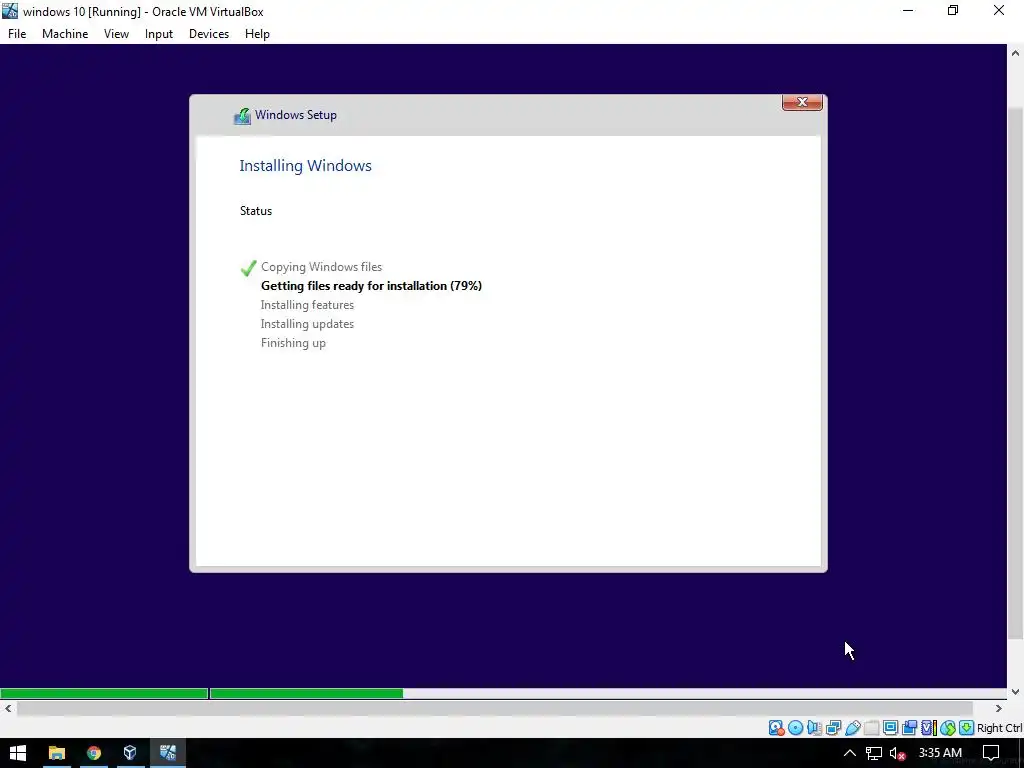Click the green checkmark beside Copying Windows files

[248, 268]
